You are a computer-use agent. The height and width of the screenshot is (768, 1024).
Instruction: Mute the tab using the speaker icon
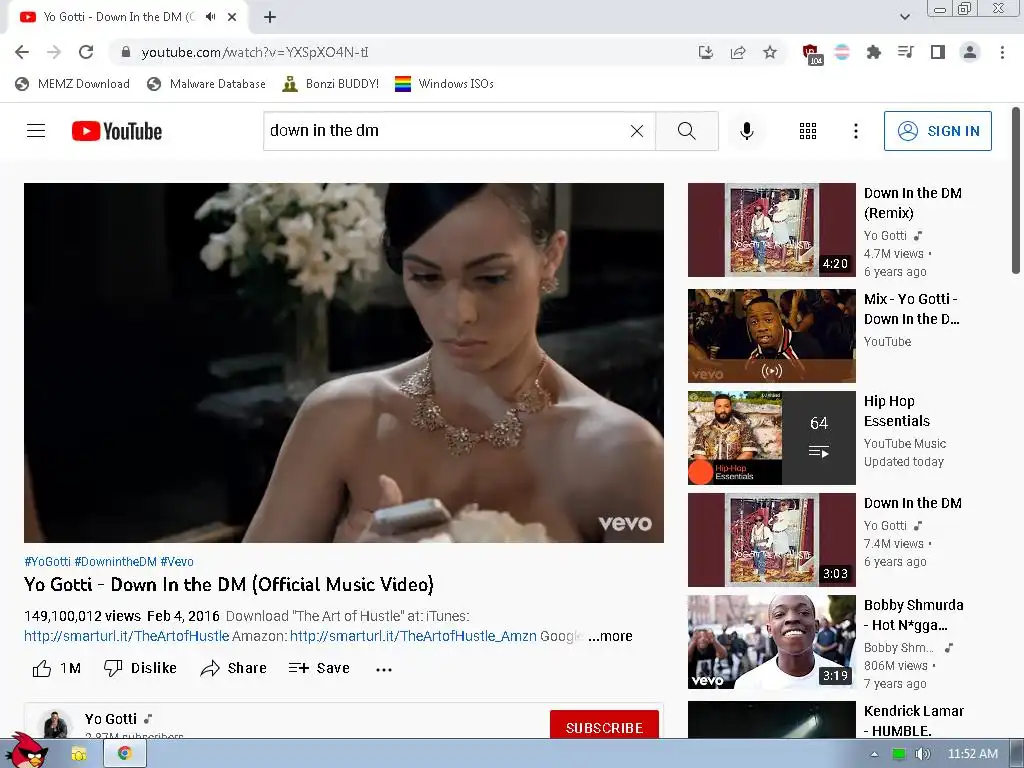pos(210,17)
